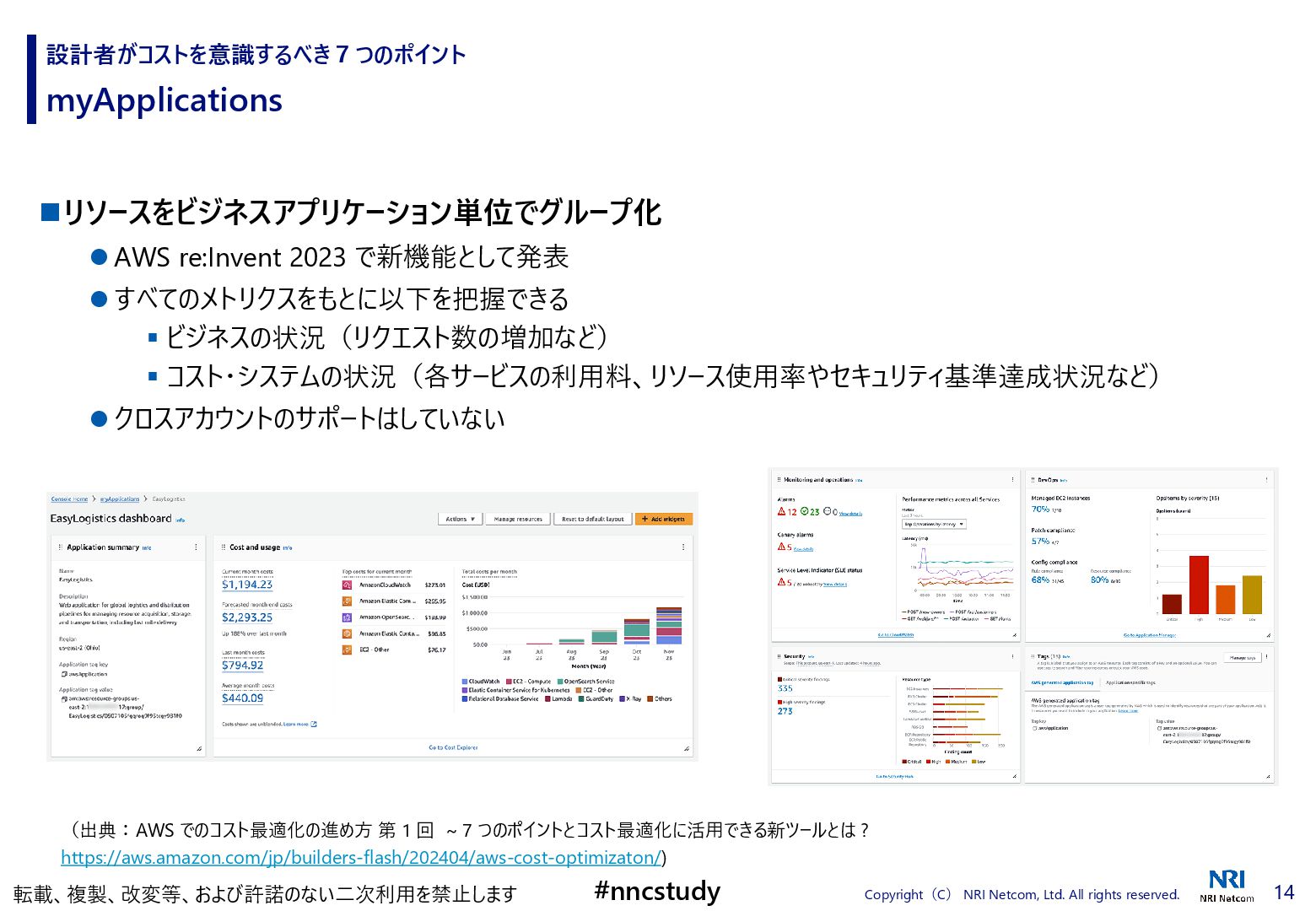The image size is (1316, 911).
Task: Click critical severity findings count 335
Action: coord(785,688)
